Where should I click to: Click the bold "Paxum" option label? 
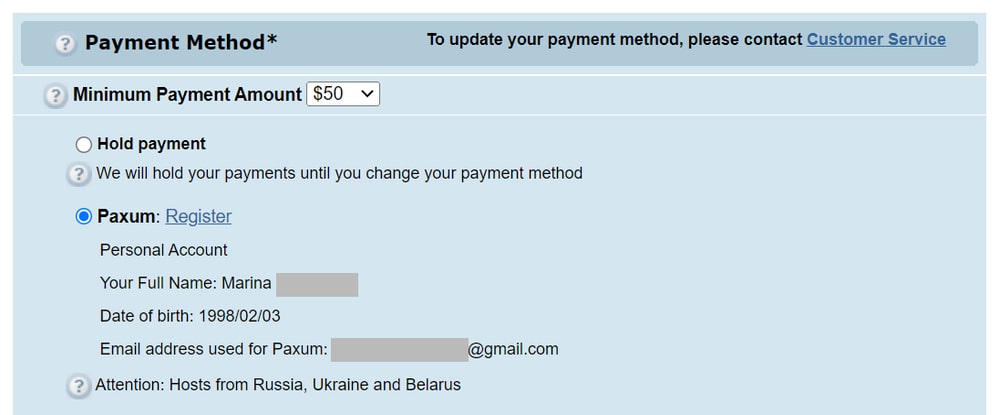point(127,216)
